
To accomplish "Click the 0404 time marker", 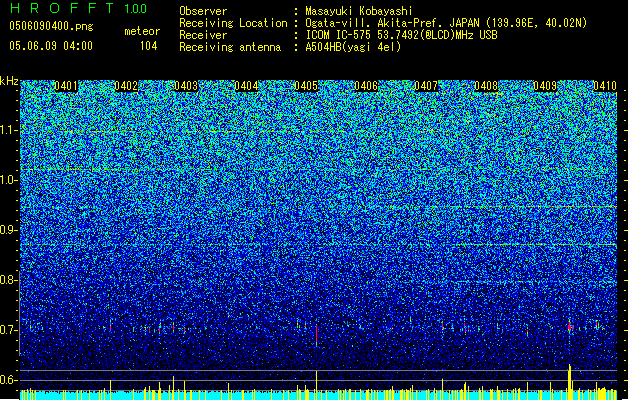I will click(246, 86).
